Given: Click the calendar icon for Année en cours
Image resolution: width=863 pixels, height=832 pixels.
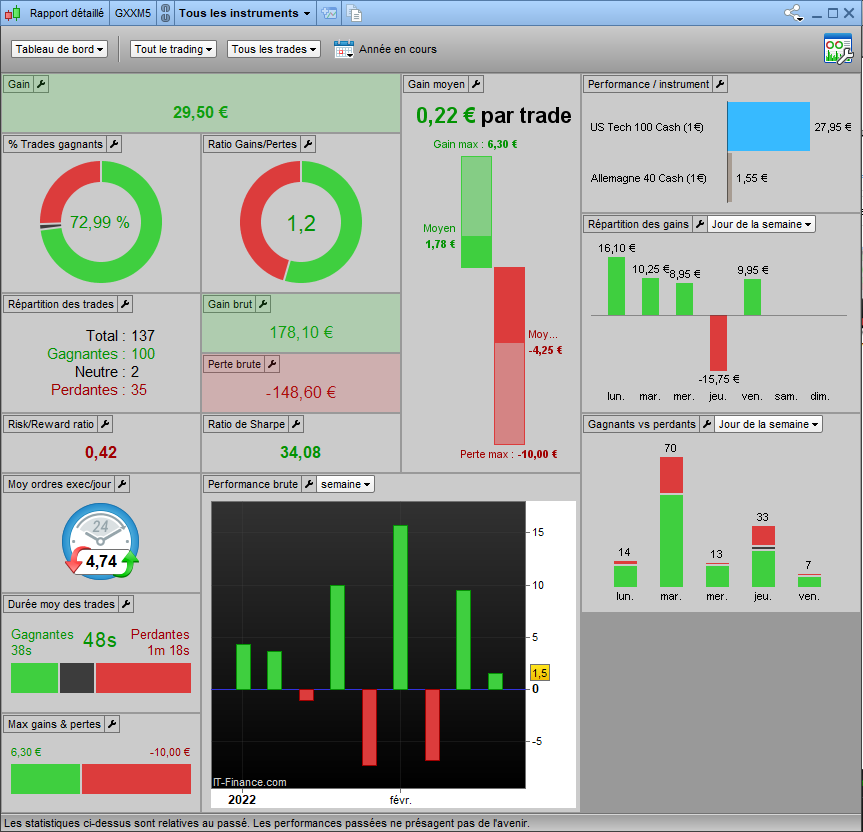Looking at the screenshot, I should (x=344, y=50).
